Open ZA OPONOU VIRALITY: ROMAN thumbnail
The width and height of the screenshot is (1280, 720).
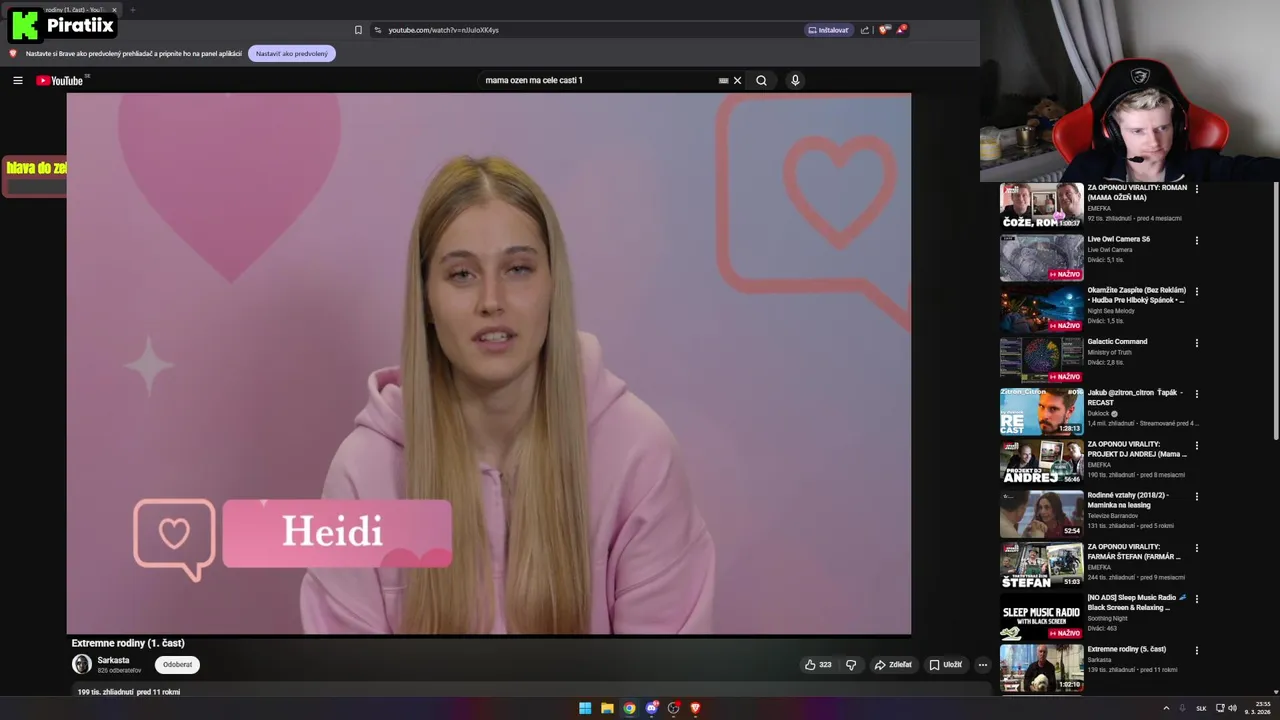[x=1041, y=205]
